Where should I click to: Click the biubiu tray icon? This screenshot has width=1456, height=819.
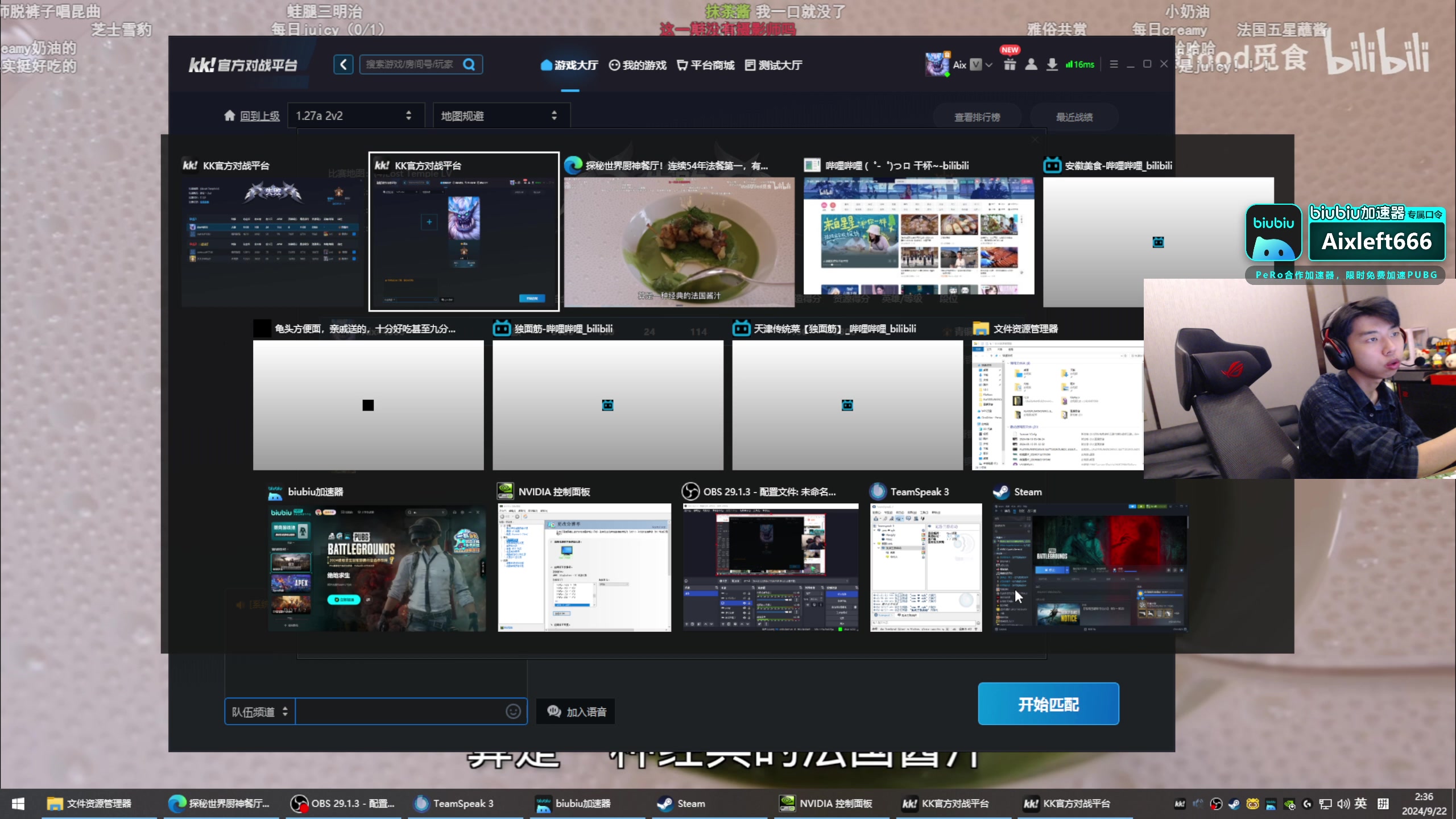point(1271,804)
